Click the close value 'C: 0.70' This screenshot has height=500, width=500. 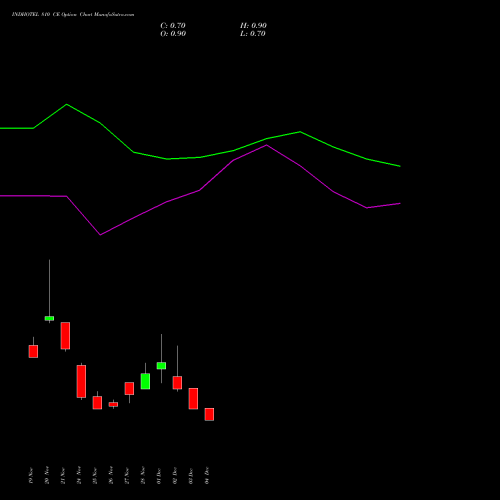(173, 26)
